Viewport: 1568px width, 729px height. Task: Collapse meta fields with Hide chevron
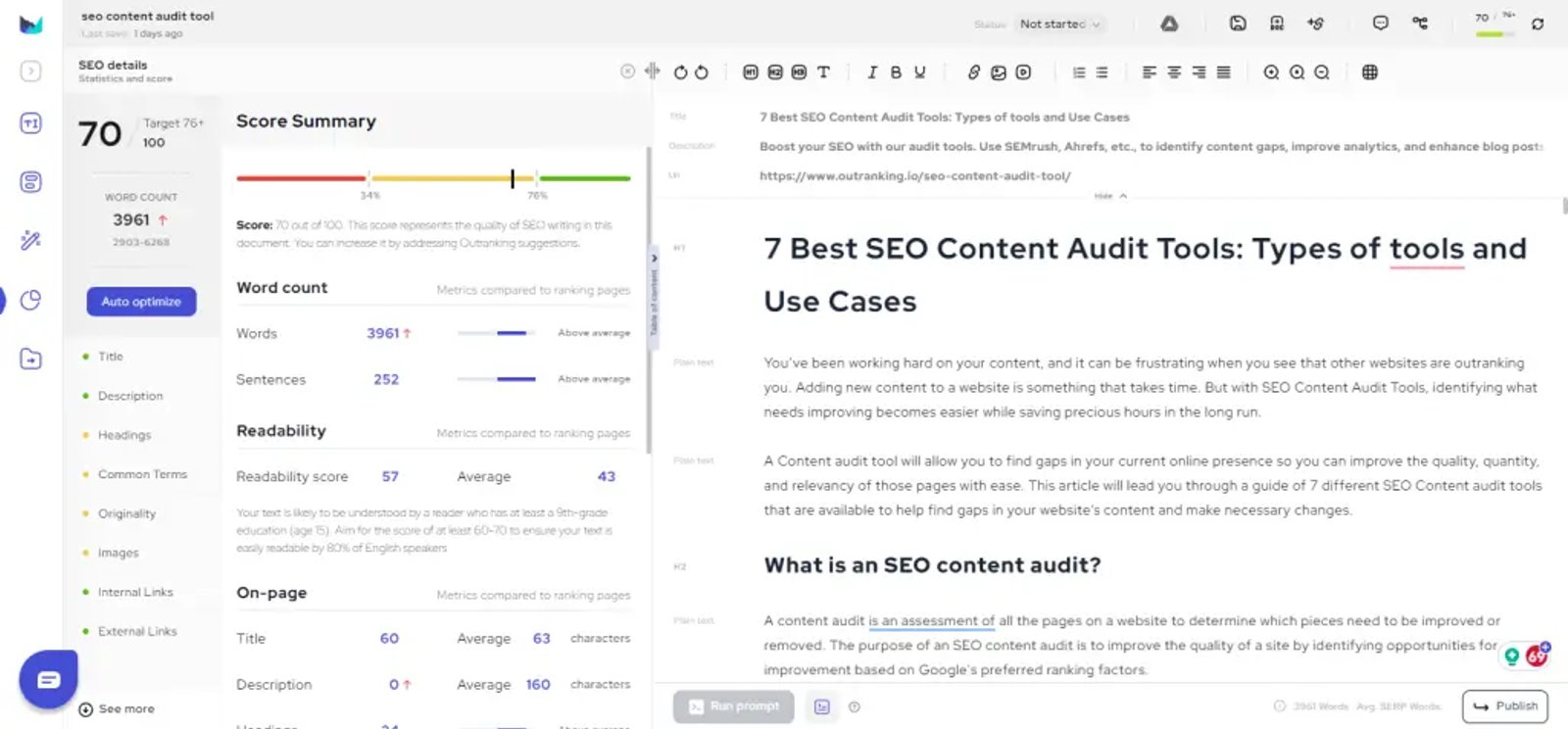[x=1111, y=196]
